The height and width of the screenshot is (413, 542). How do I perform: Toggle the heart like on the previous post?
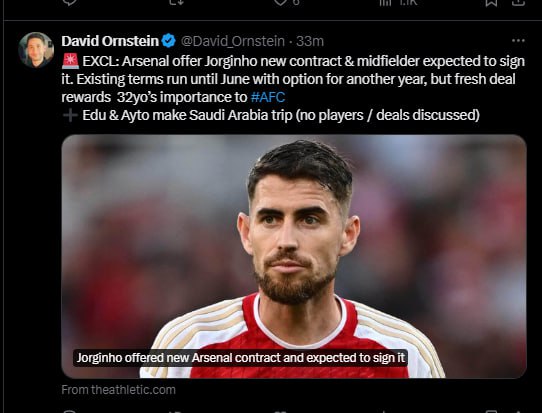coord(280,2)
